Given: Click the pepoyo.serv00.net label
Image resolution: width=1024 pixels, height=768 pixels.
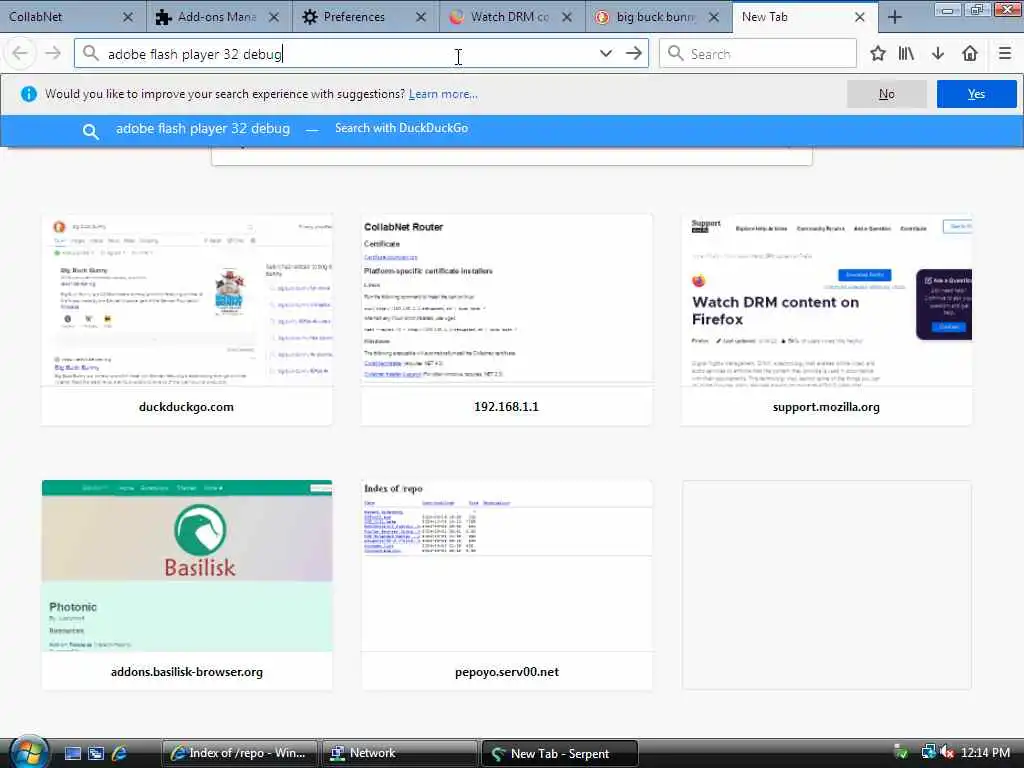Looking at the screenshot, I should click(507, 672).
